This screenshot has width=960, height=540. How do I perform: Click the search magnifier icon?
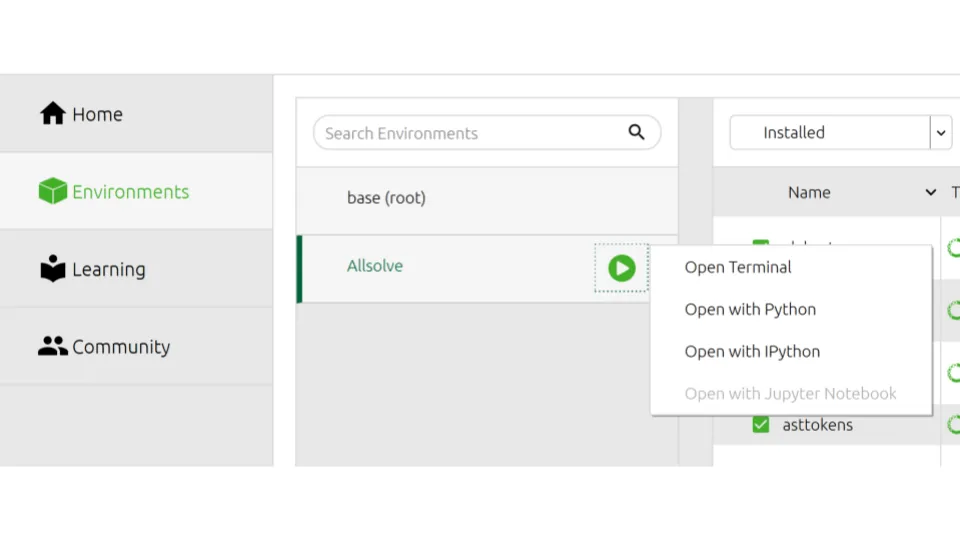point(636,132)
